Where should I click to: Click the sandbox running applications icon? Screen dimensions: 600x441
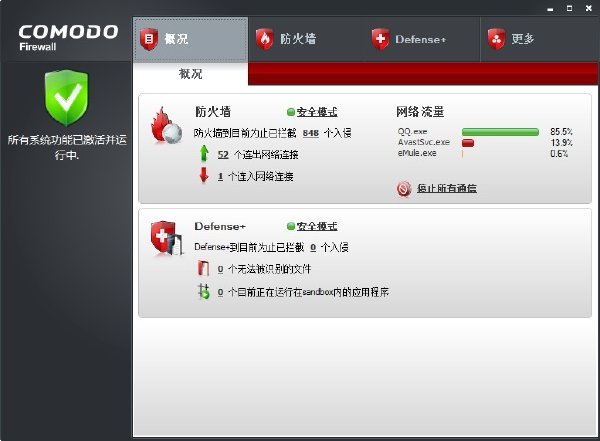pos(204,292)
